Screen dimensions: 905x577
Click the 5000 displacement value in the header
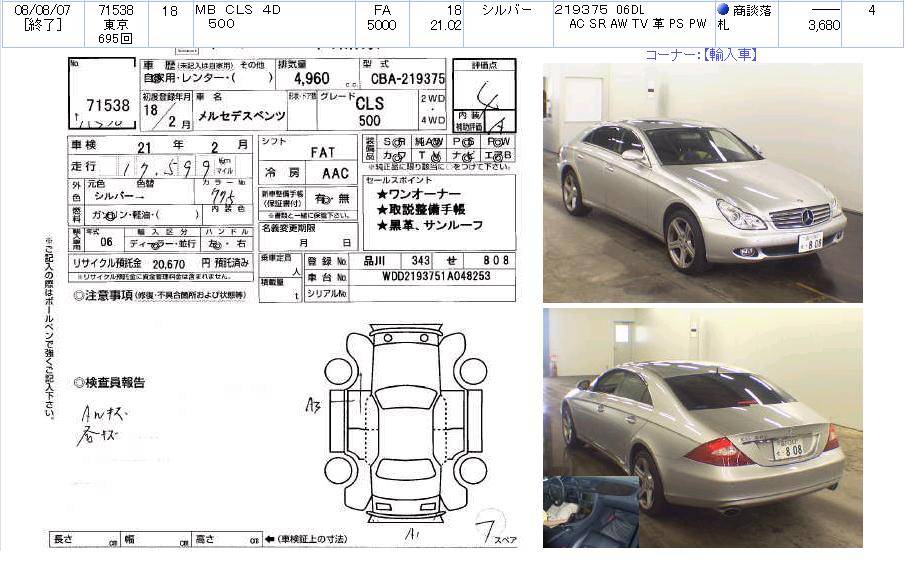click(x=382, y=25)
